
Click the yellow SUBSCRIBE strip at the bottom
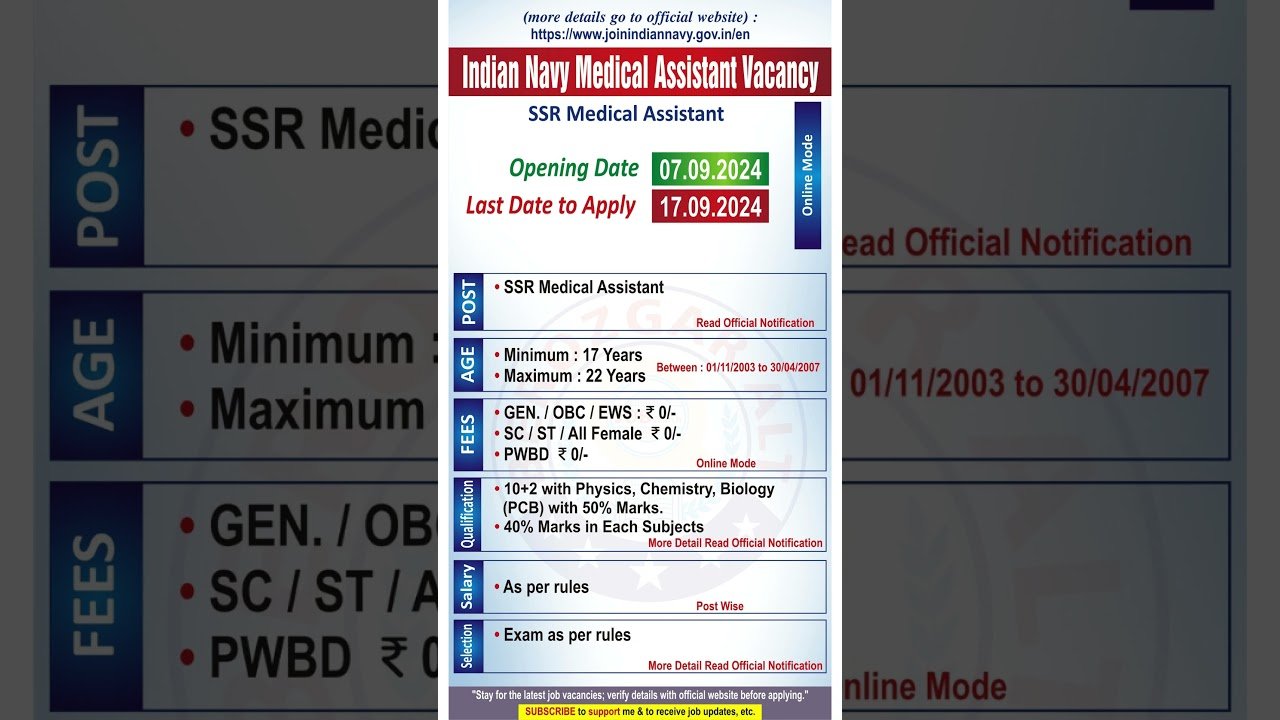tap(640, 712)
